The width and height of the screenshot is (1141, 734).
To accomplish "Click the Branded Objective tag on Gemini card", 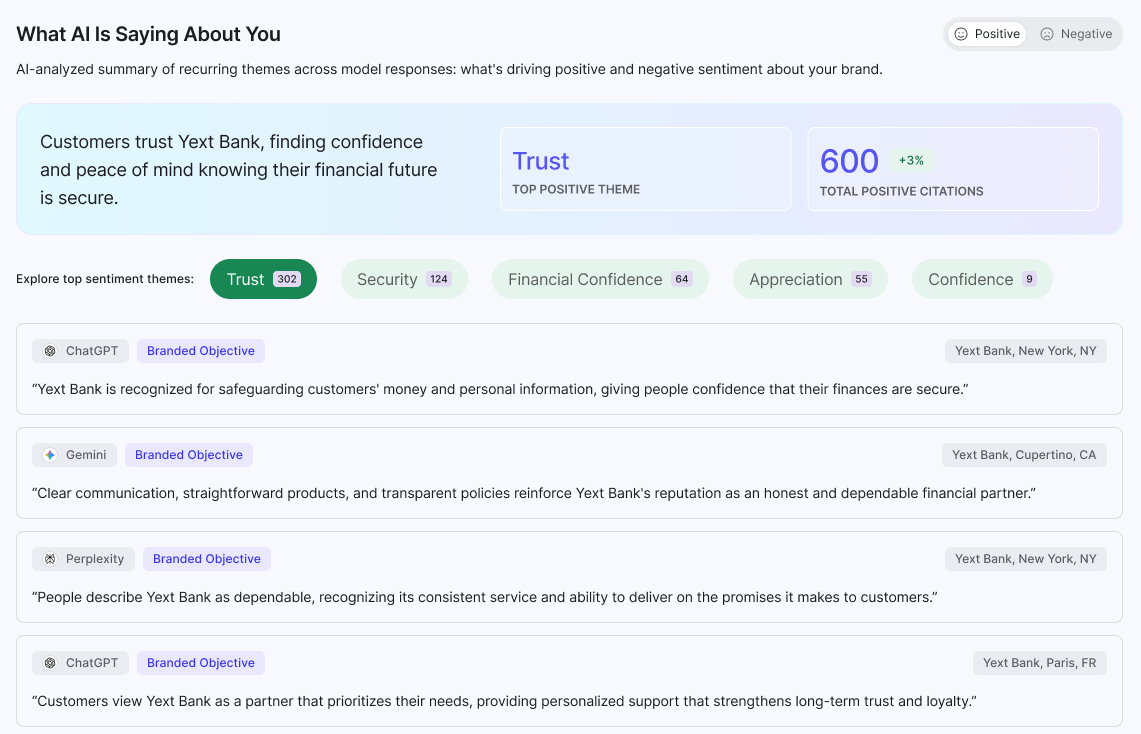I will 189,455.
